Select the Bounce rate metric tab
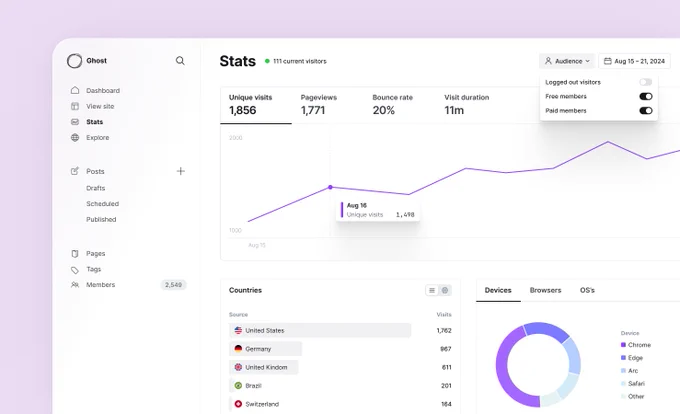680x414 pixels. pos(392,104)
